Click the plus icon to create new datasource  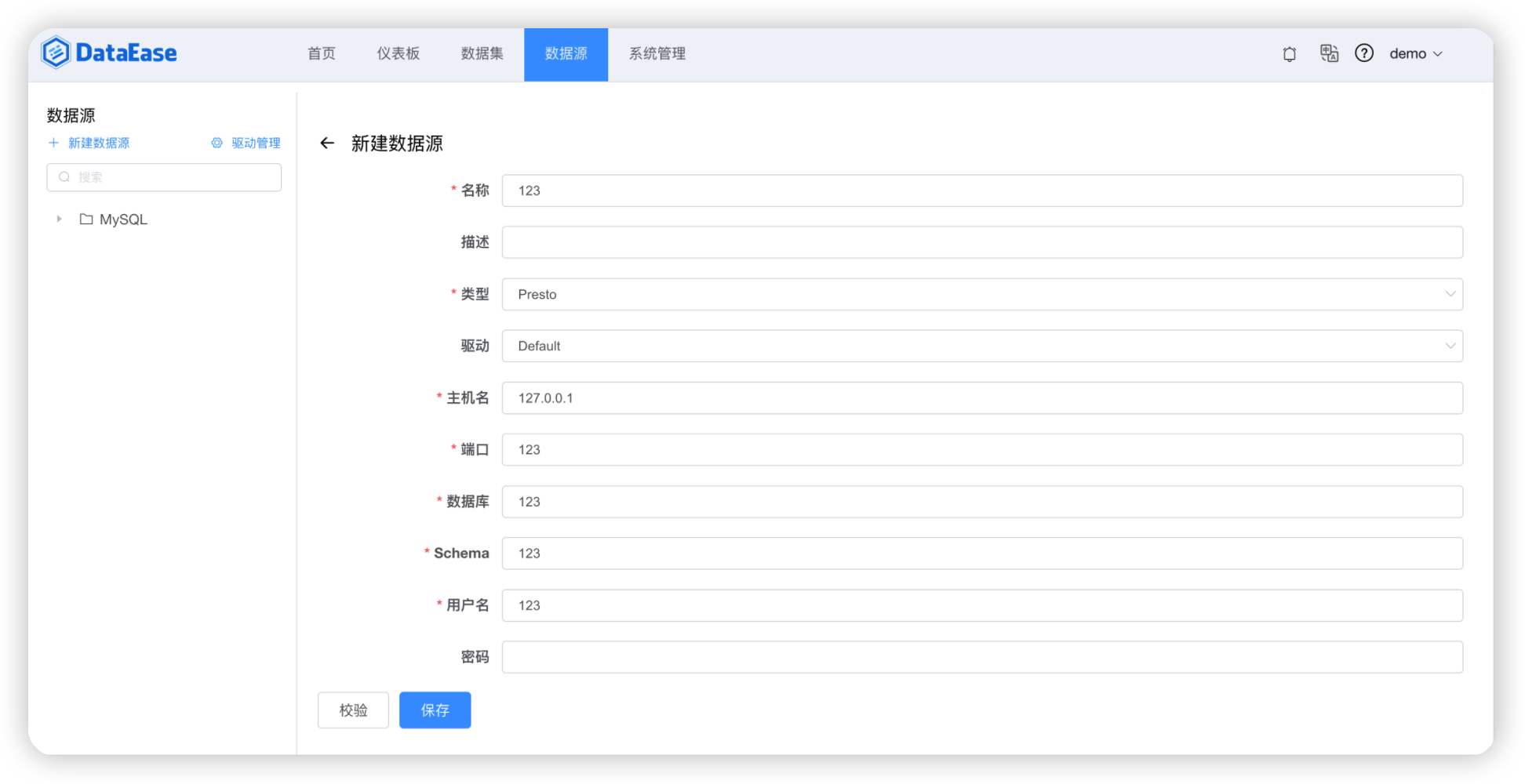click(53, 143)
